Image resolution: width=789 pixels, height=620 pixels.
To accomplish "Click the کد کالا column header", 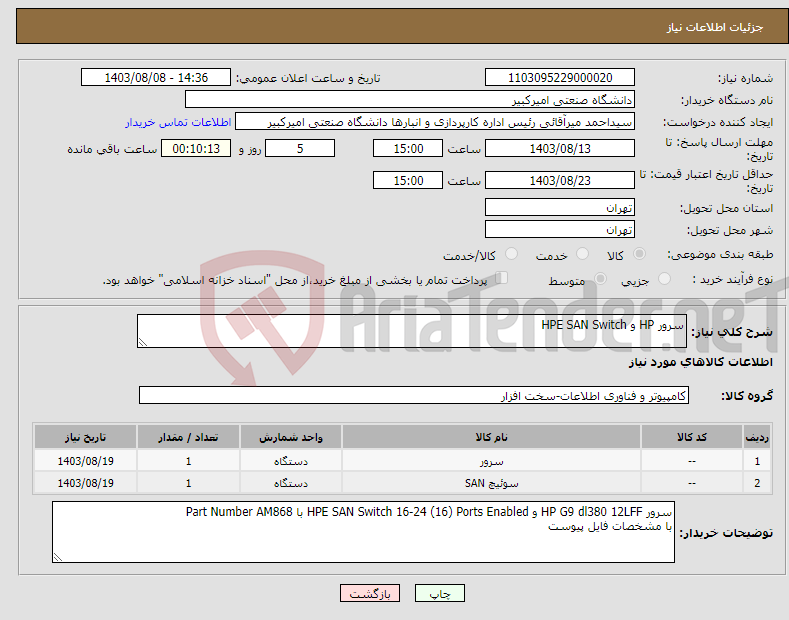I will 692,437.
